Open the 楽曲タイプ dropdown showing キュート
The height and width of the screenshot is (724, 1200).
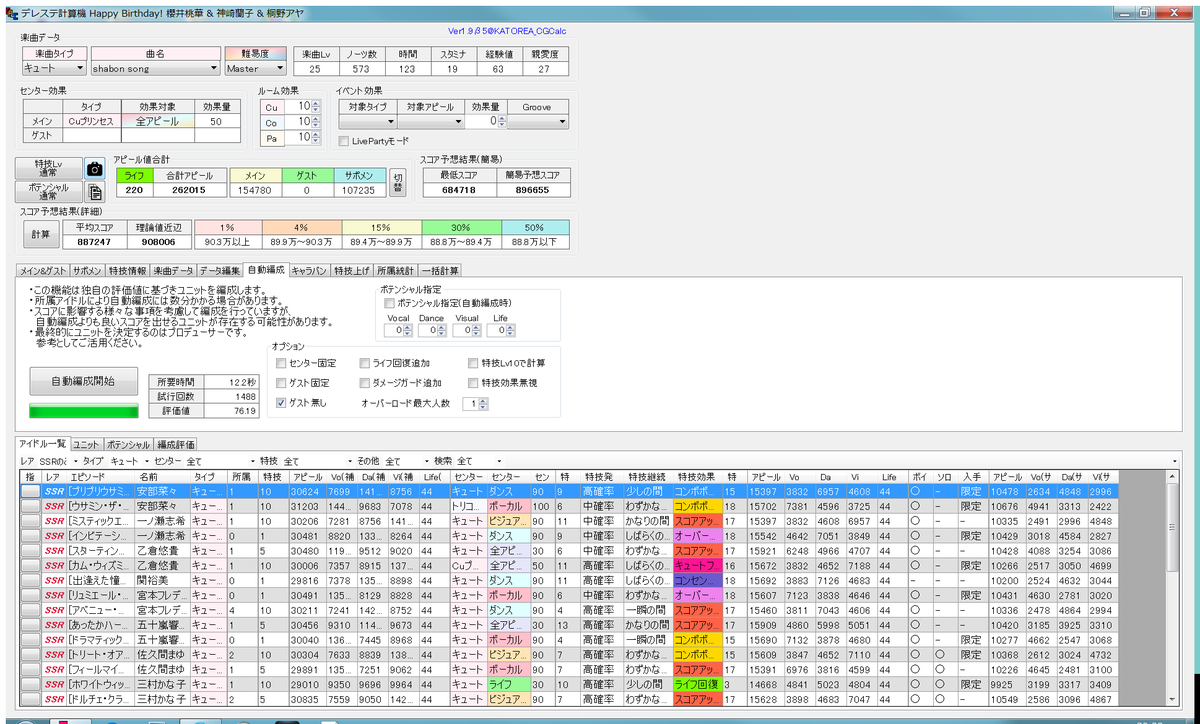(x=54, y=69)
